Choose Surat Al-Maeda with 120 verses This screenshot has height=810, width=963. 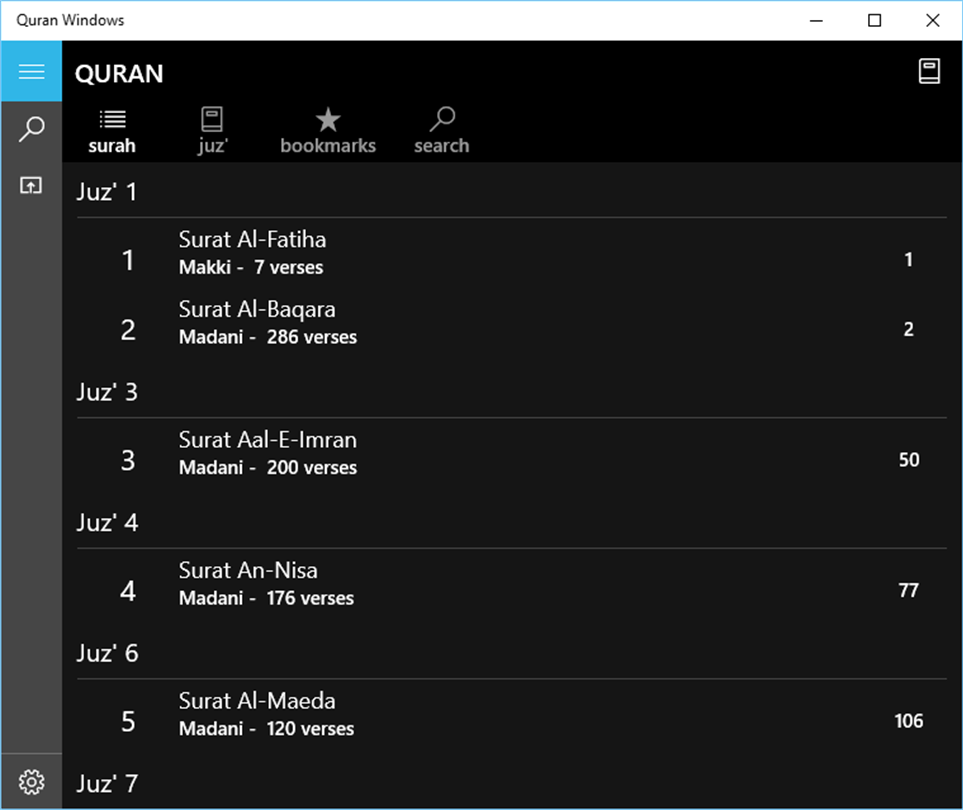(x=511, y=715)
